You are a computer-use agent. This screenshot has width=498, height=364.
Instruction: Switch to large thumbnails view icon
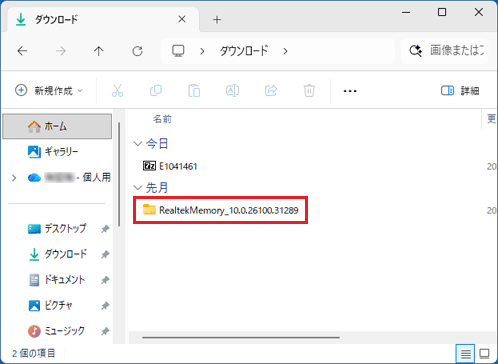coord(484,353)
